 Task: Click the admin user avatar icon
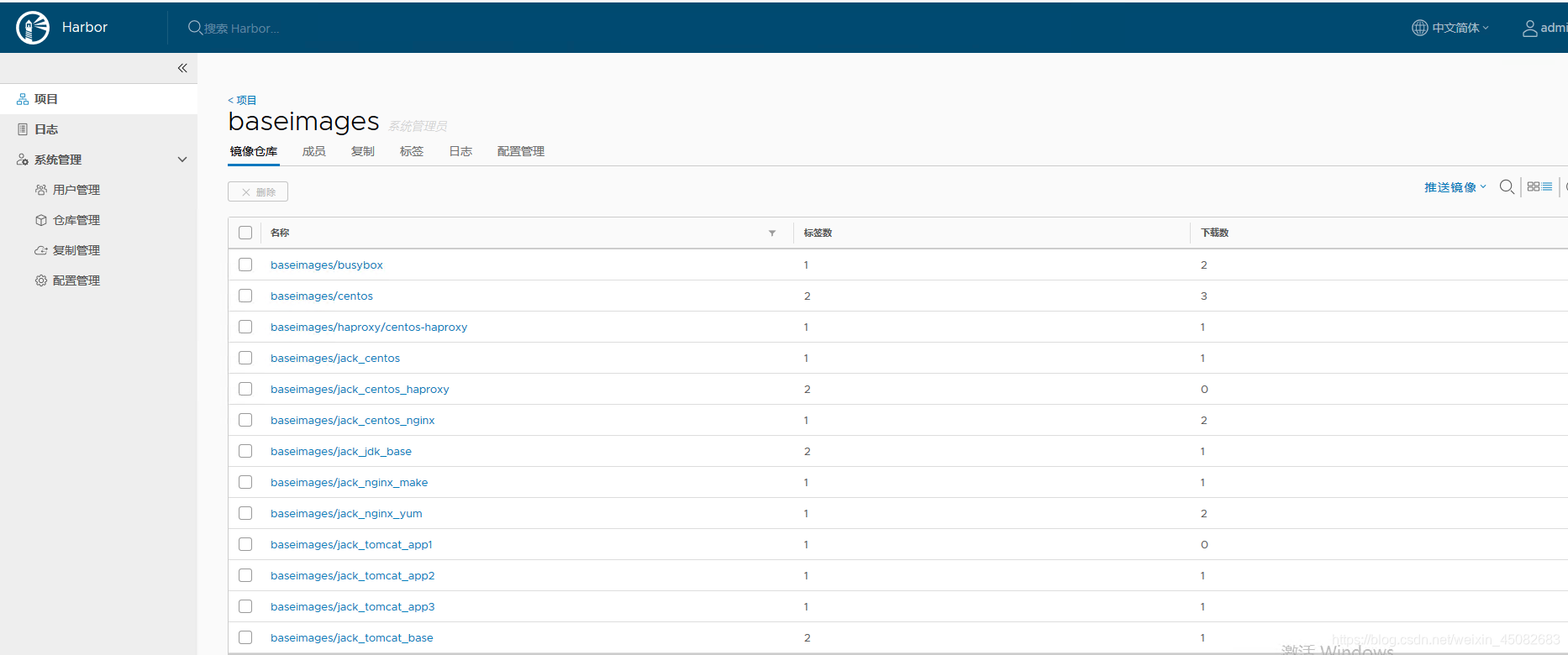coord(1530,29)
